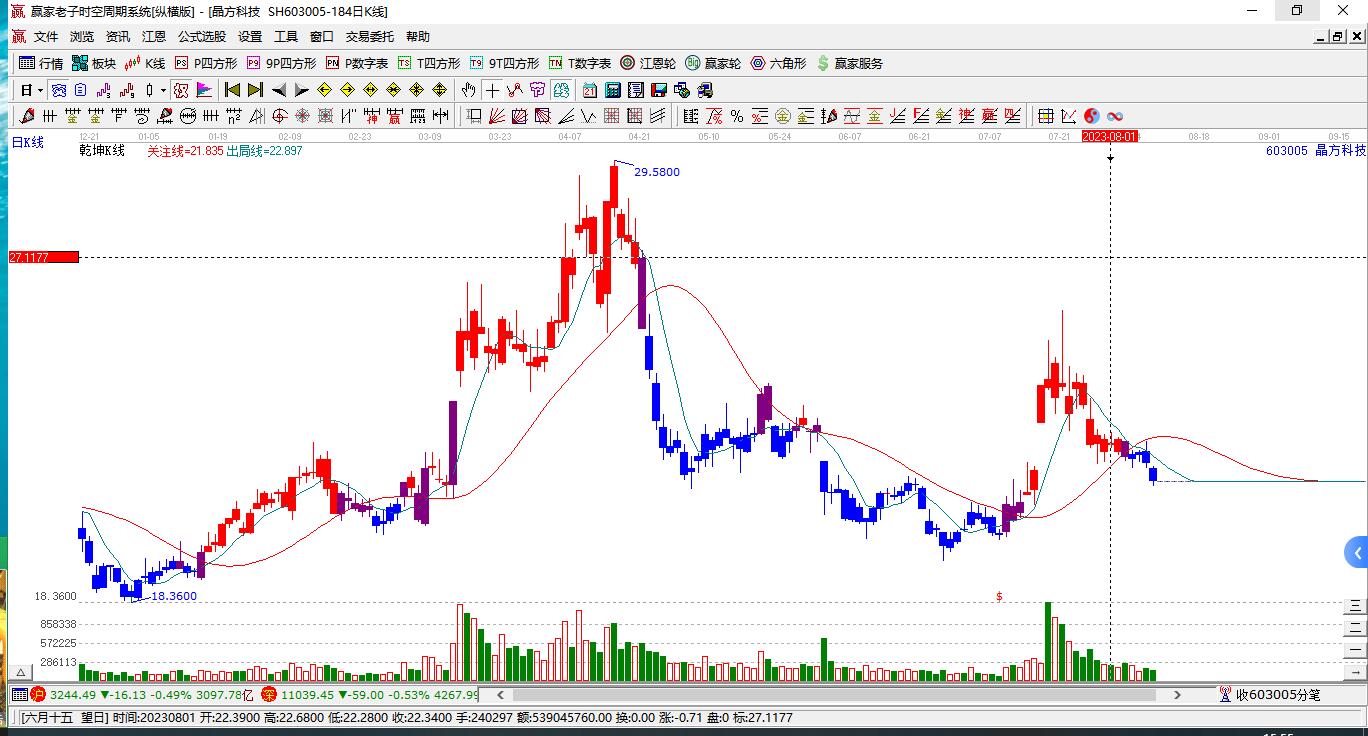The width and height of the screenshot is (1368, 736).
Task: Click the n² square number icon
Action: click(x=233, y=116)
